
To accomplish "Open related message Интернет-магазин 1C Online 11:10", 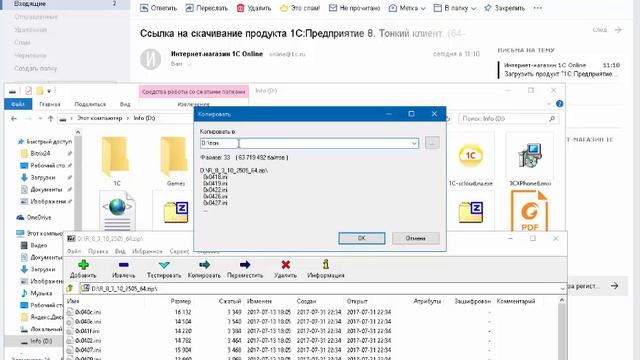I will click(561, 69).
